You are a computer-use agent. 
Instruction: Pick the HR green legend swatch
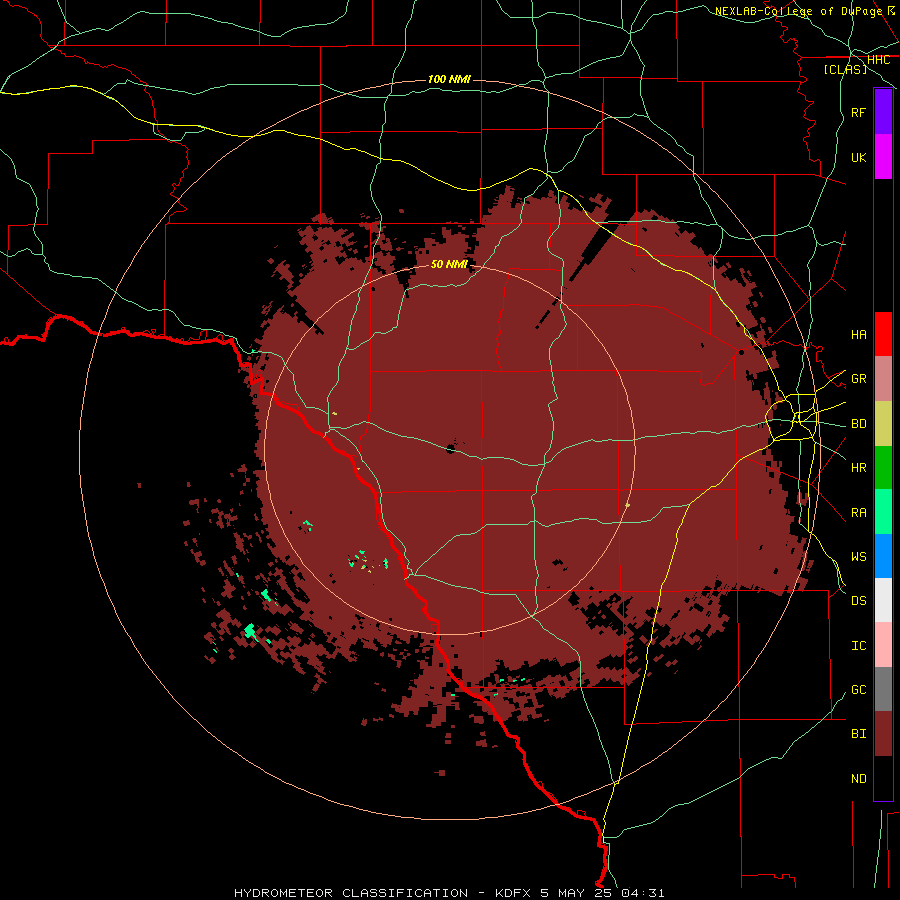pos(883,467)
